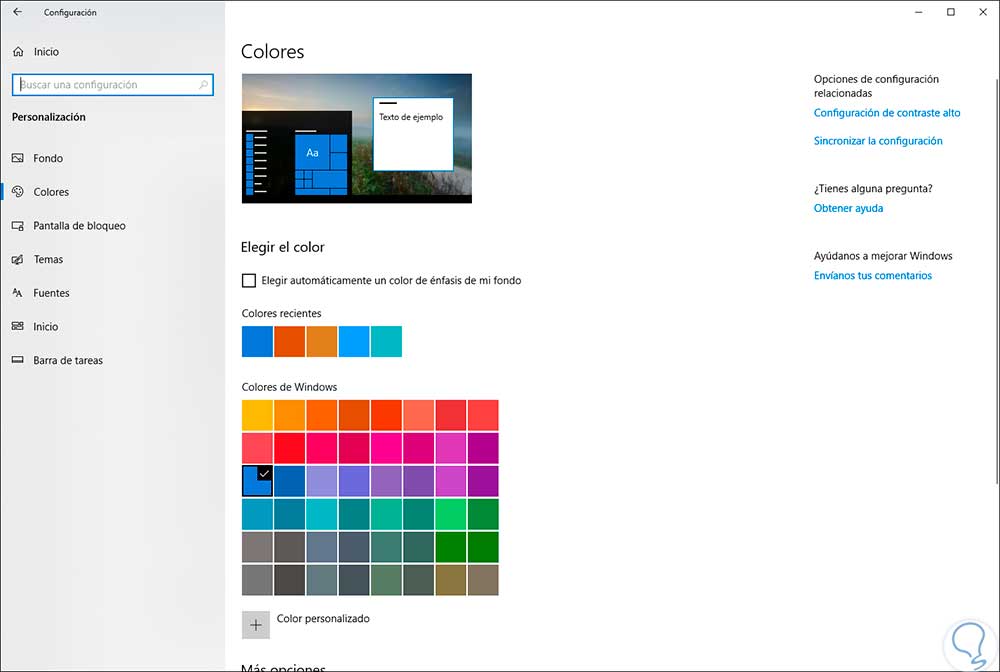This screenshot has width=1000, height=672.
Task: Select the olive-gold swatch in the bottom row
Action: 451,580
